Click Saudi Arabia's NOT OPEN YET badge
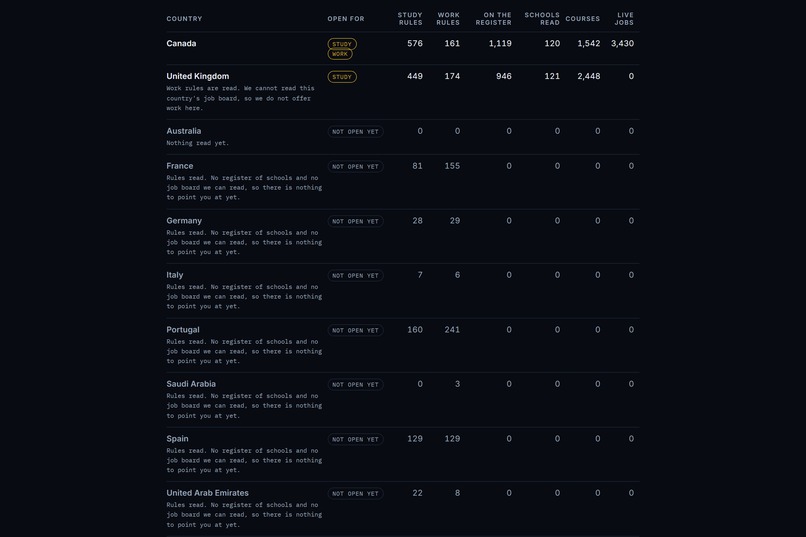The height and width of the screenshot is (537, 806). click(355, 385)
